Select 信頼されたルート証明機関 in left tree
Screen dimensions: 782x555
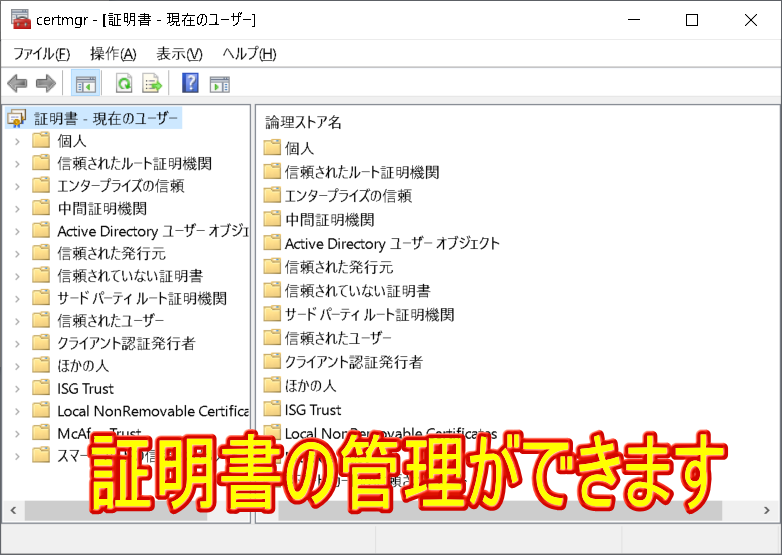(135, 164)
